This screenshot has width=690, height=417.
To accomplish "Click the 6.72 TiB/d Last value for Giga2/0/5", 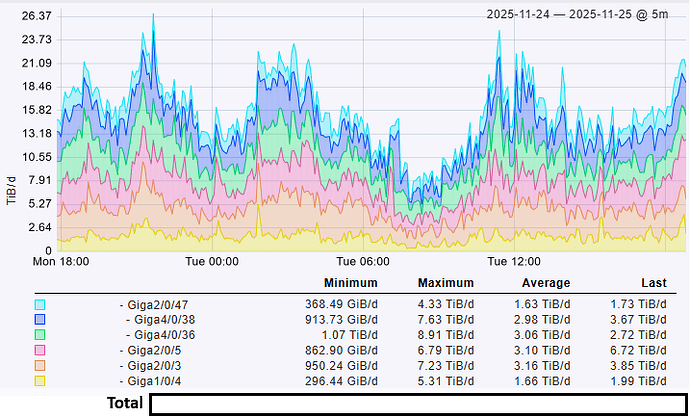I will click(638, 350).
